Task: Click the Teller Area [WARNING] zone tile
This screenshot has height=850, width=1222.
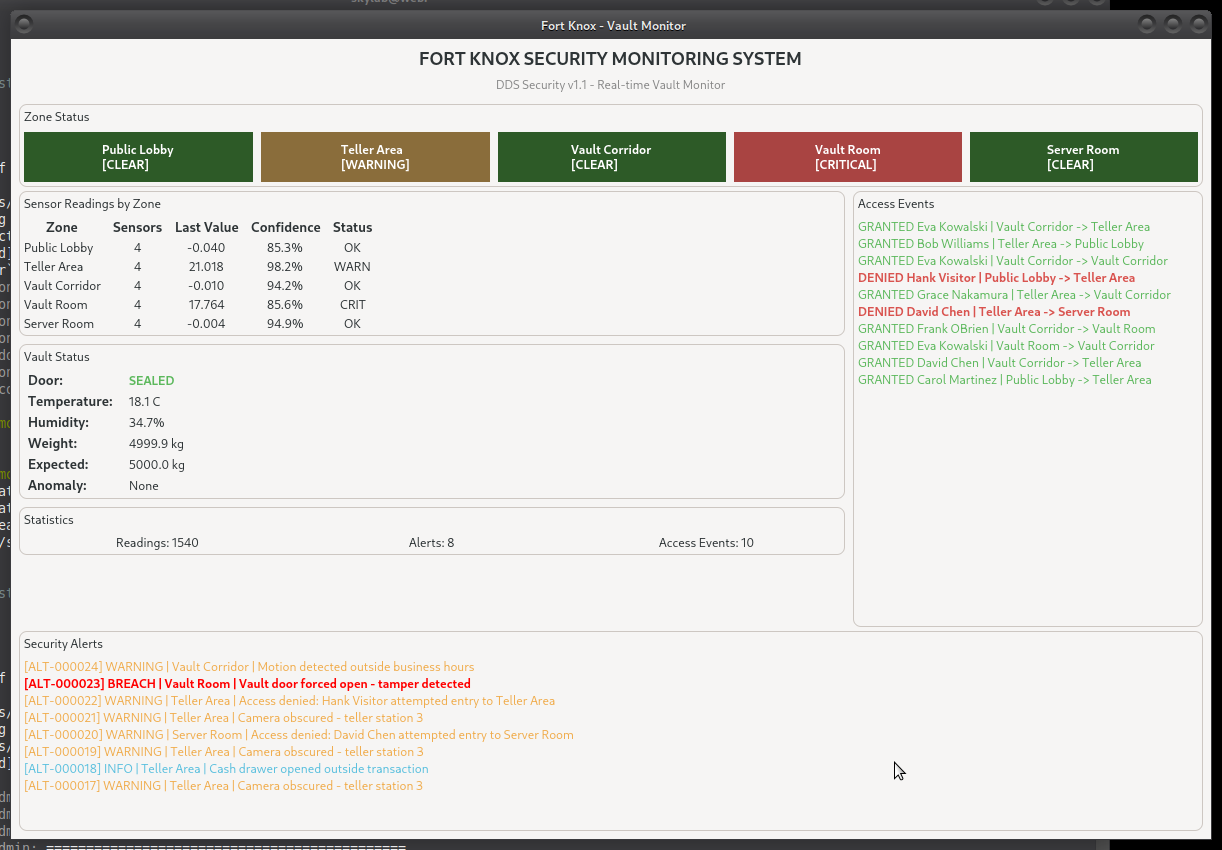Action: tap(375, 157)
